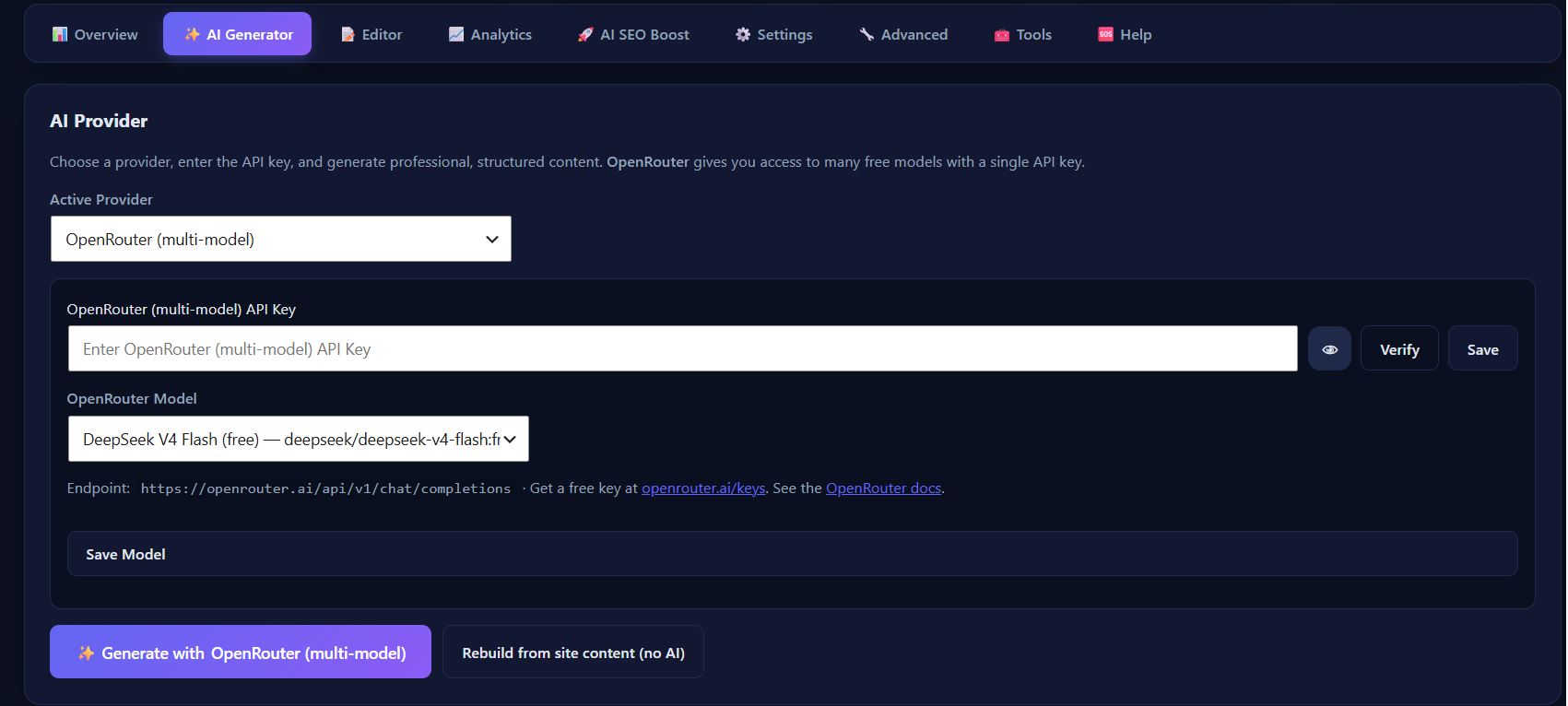Click the Save Model button
This screenshot has height=706, width=1568.
click(x=793, y=554)
